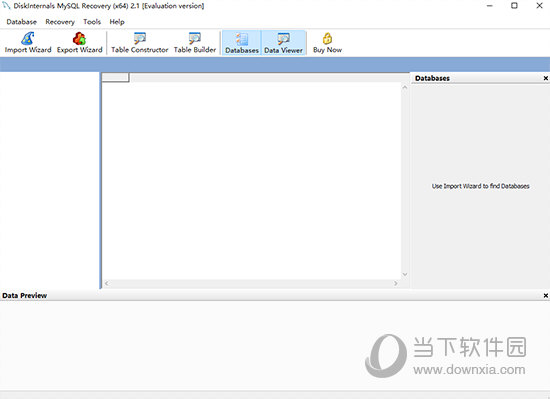The height and width of the screenshot is (399, 550).
Task: Start the Table Builder
Action: 195,43
